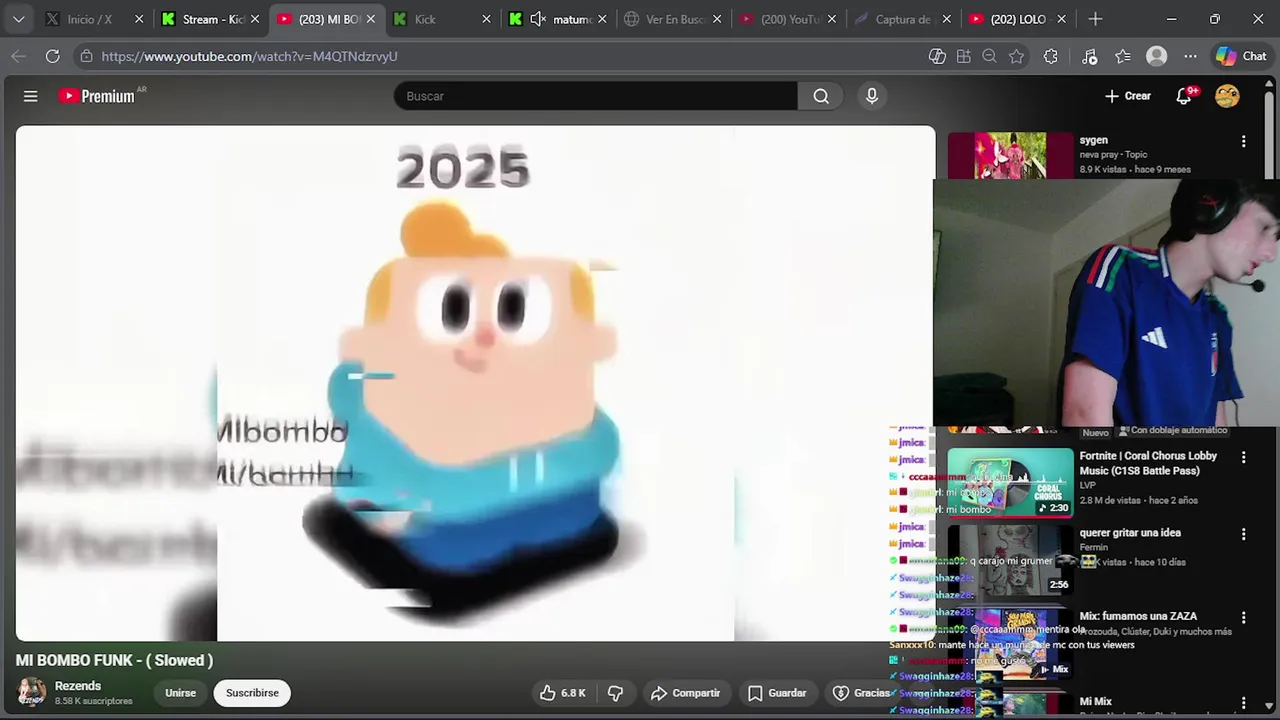1280x720 pixels.
Task: Reload the page with refresh icon
Action: click(x=52, y=56)
